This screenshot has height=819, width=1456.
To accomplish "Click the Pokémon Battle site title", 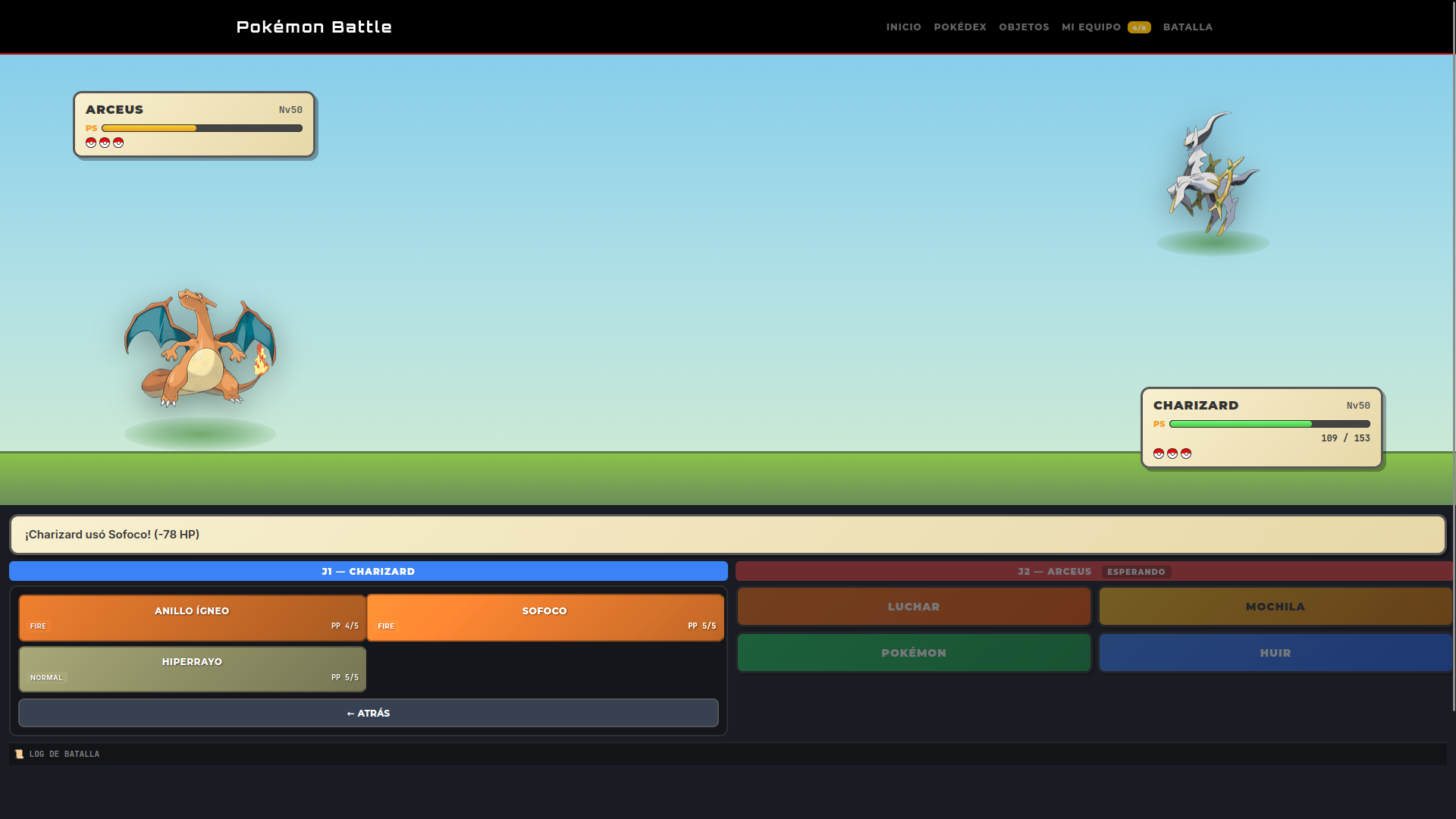I will pos(314,27).
